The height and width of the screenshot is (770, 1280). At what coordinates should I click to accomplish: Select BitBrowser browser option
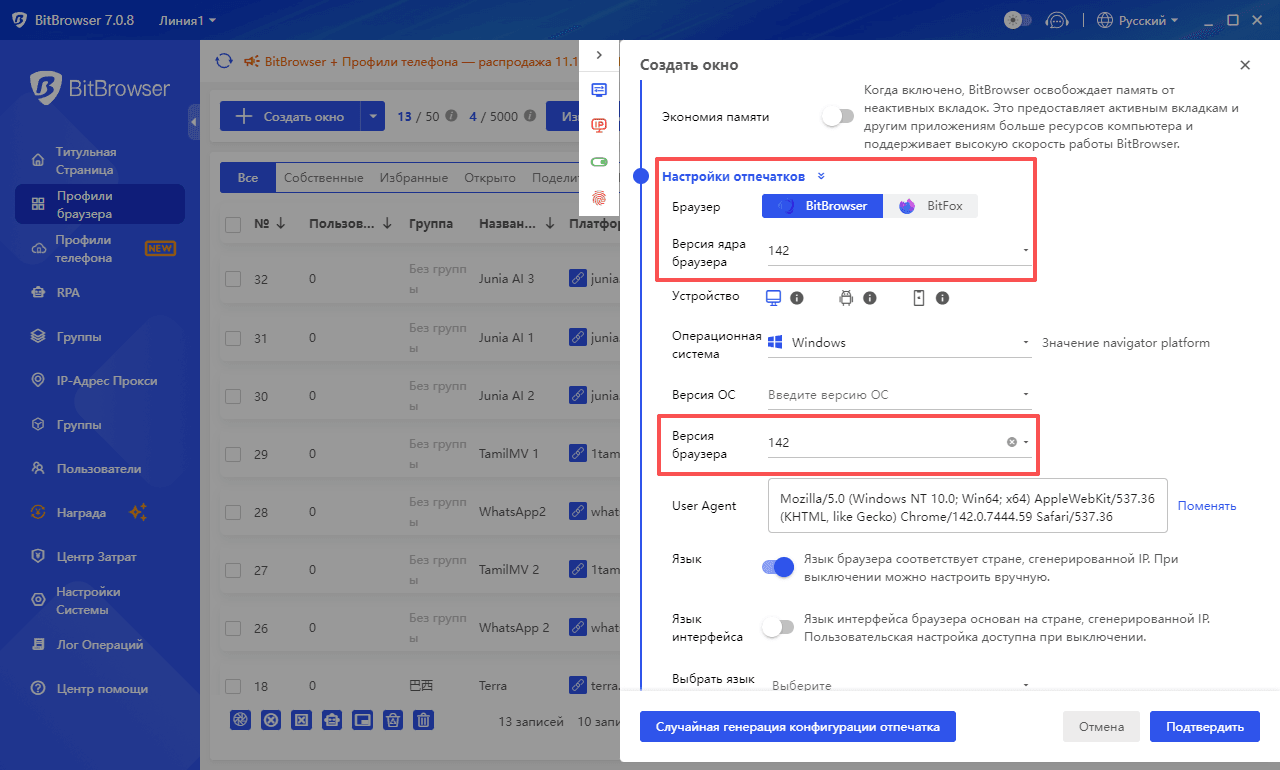click(x=823, y=206)
